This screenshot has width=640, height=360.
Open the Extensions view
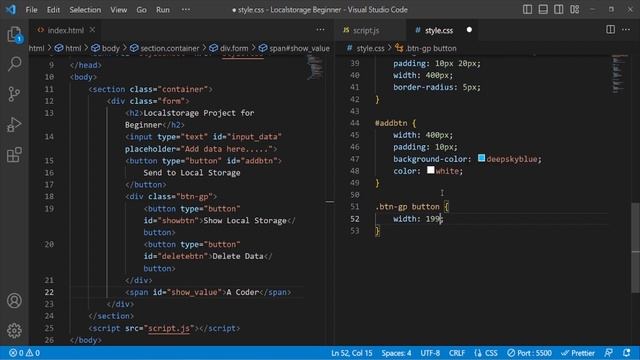point(14,155)
